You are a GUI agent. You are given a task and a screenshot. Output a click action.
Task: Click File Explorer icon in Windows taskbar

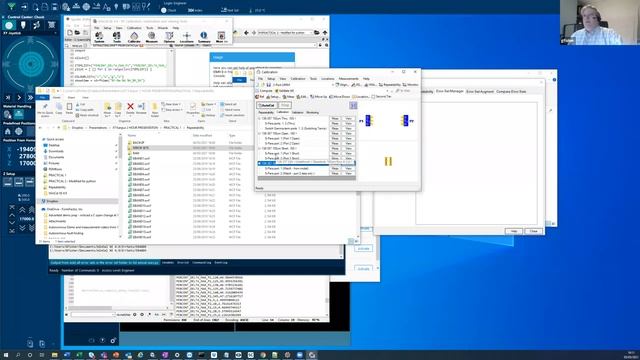(54, 355)
